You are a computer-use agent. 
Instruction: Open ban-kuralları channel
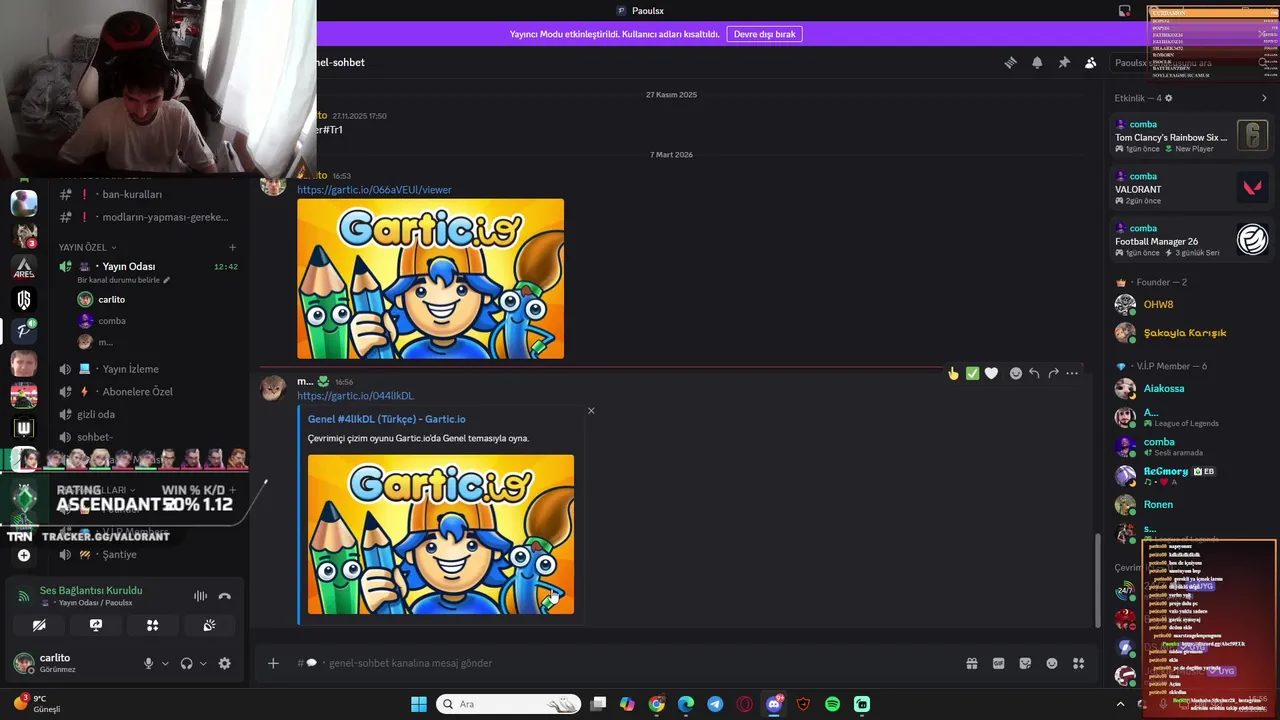132,194
